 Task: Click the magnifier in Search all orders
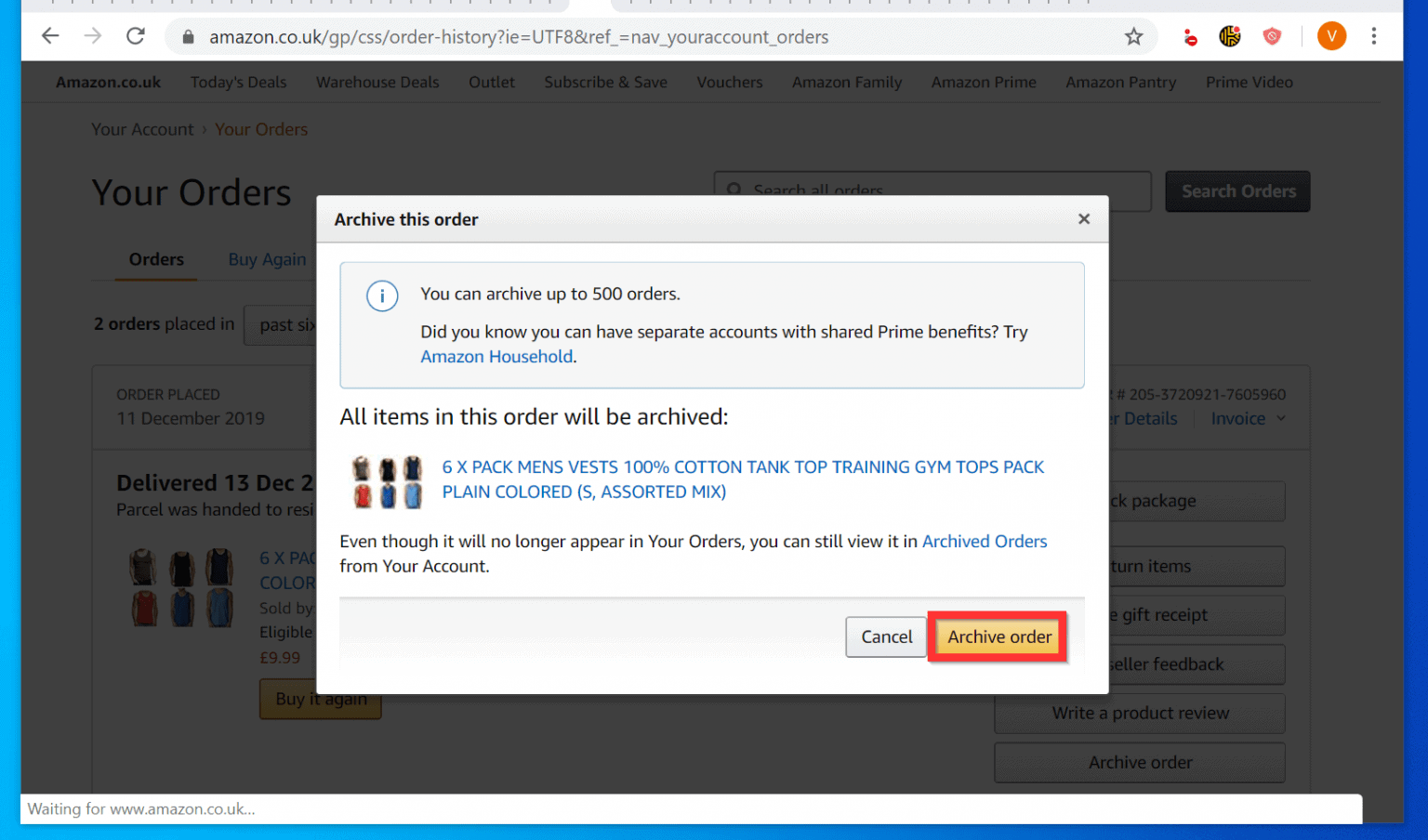coord(734,190)
